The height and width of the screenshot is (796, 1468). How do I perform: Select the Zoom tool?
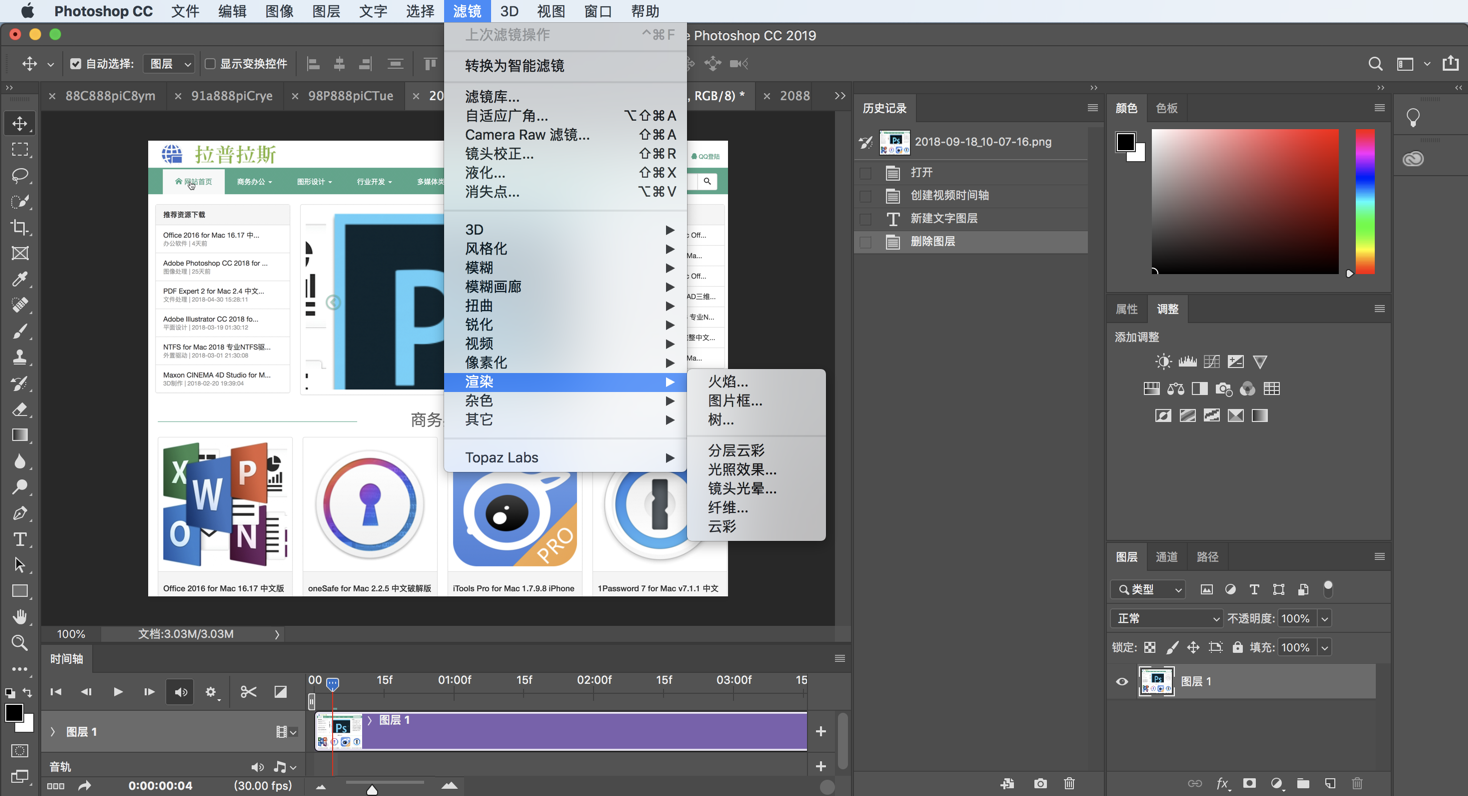click(20, 643)
